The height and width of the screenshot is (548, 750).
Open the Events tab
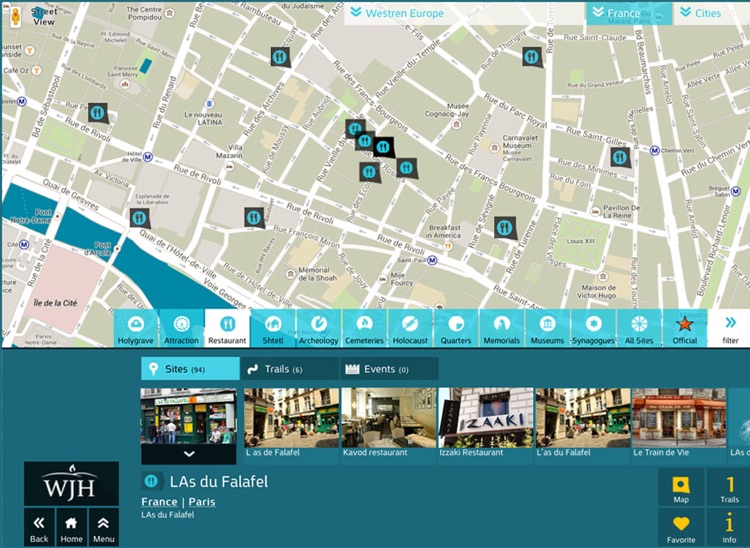pos(389,369)
